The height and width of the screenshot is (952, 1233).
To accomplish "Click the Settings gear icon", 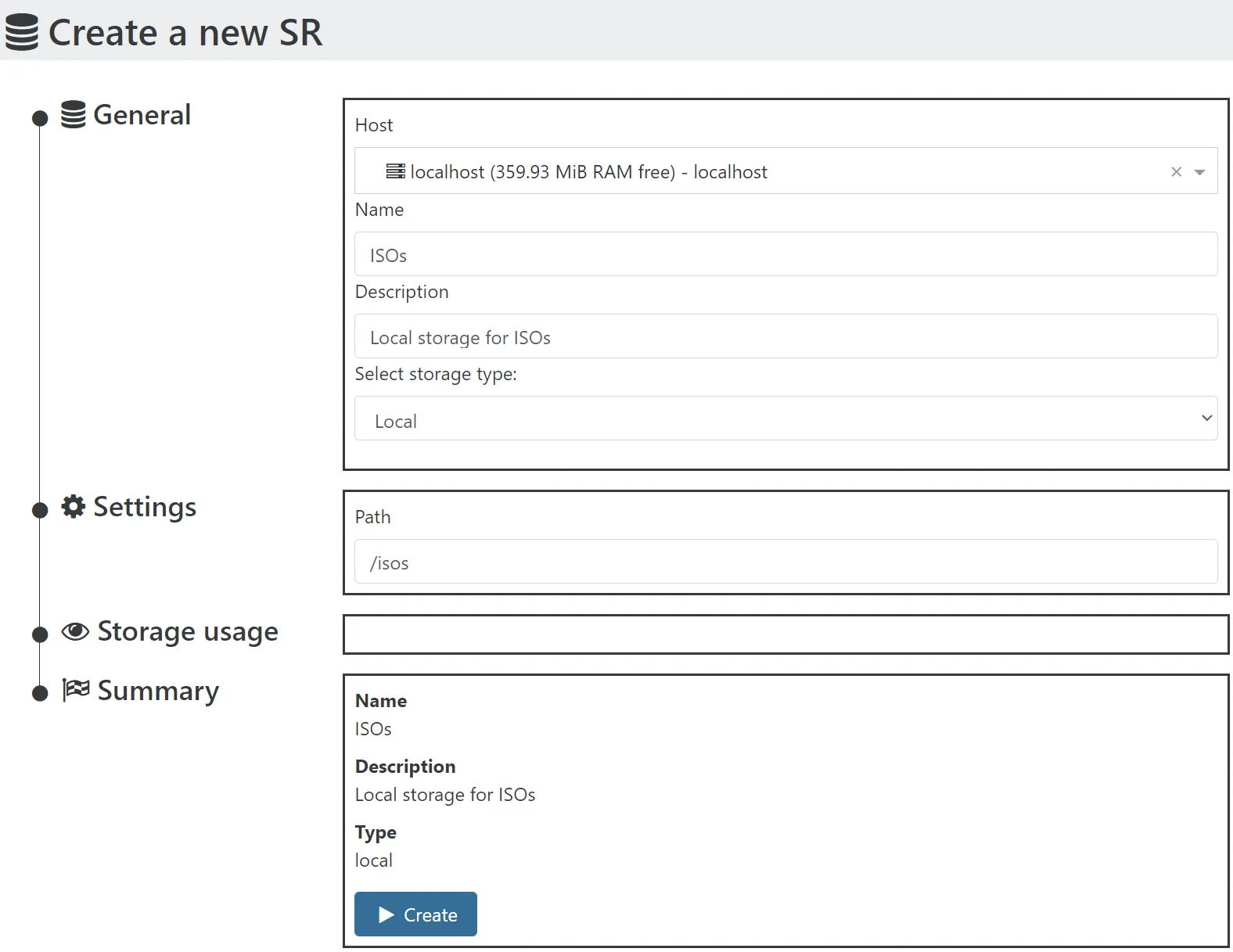I will pos(74,507).
